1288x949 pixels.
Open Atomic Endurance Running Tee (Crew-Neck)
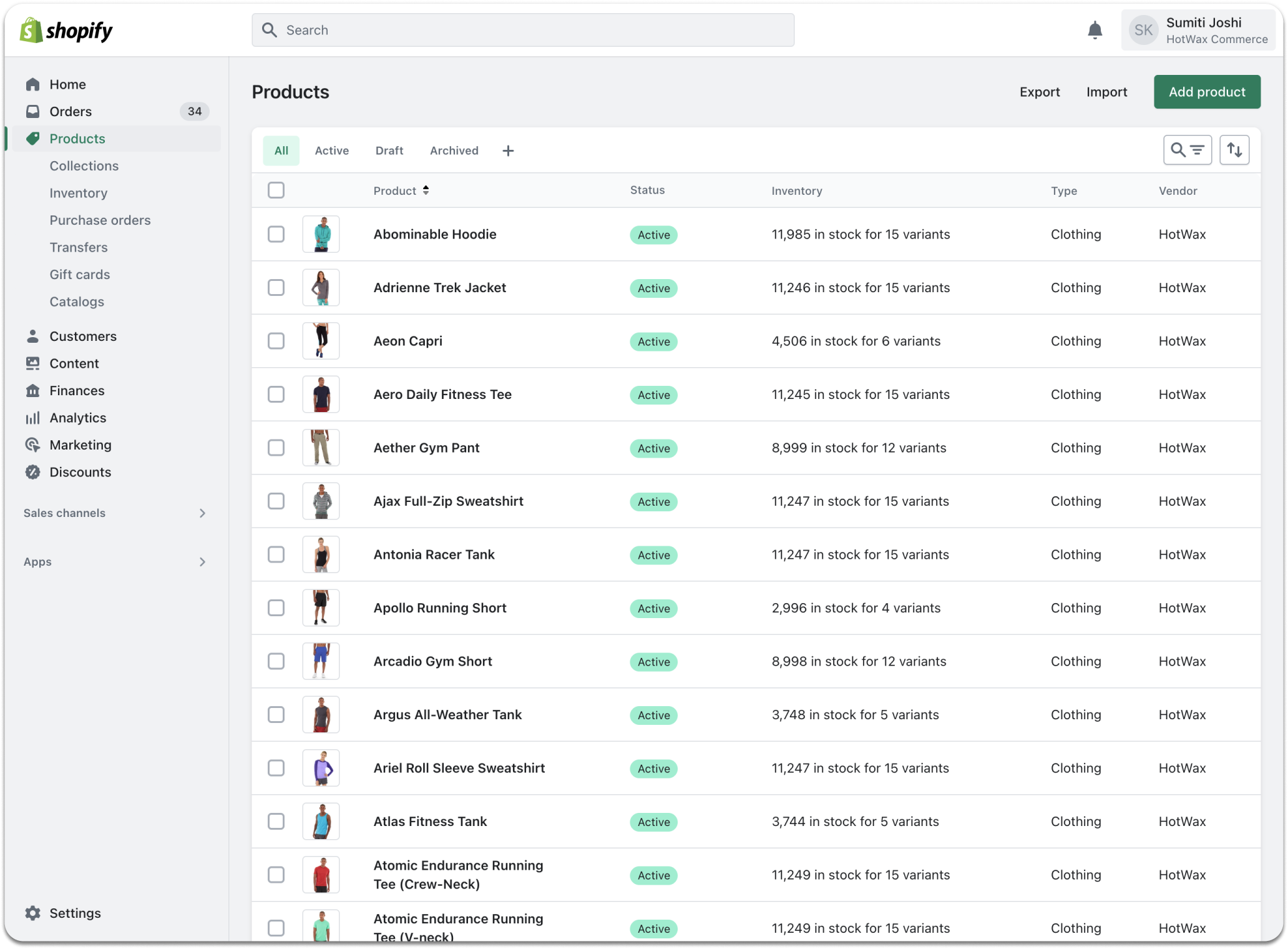[459, 875]
